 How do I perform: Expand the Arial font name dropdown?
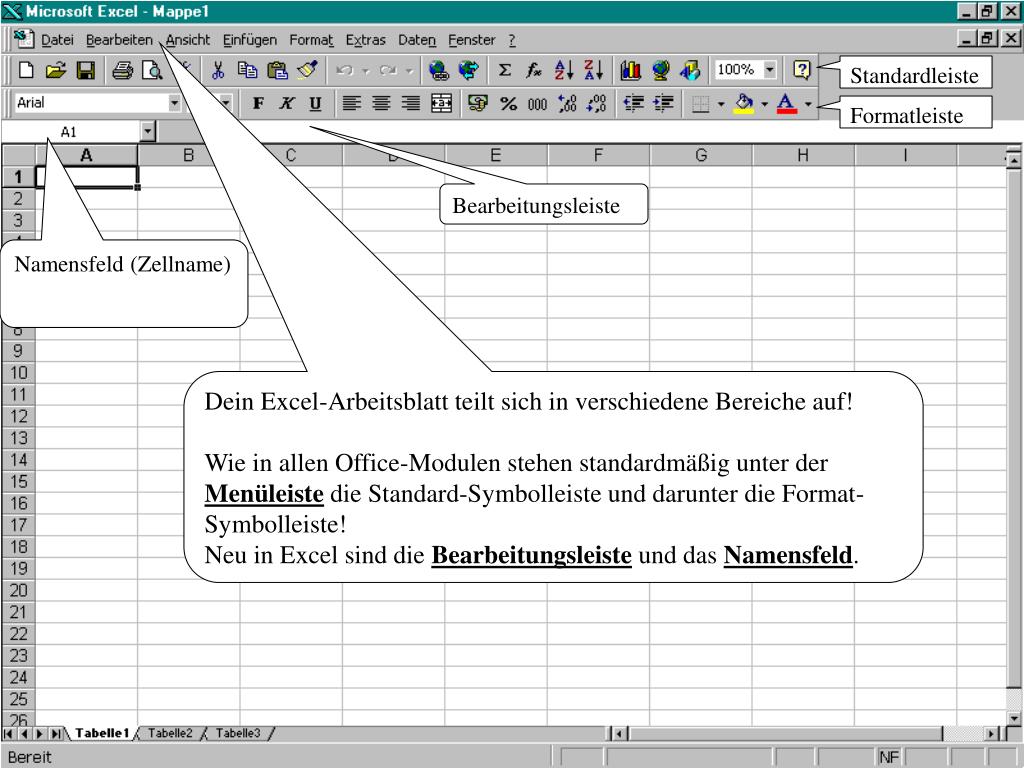click(174, 103)
